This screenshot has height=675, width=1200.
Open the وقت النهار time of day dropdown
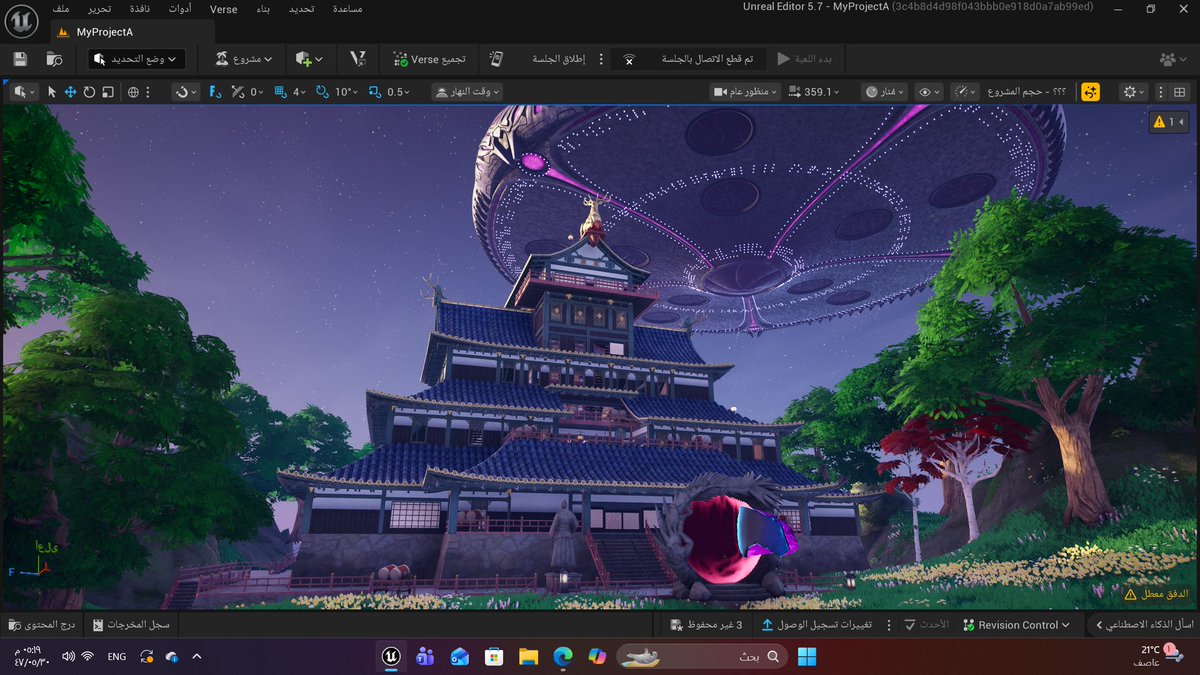[467, 91]
